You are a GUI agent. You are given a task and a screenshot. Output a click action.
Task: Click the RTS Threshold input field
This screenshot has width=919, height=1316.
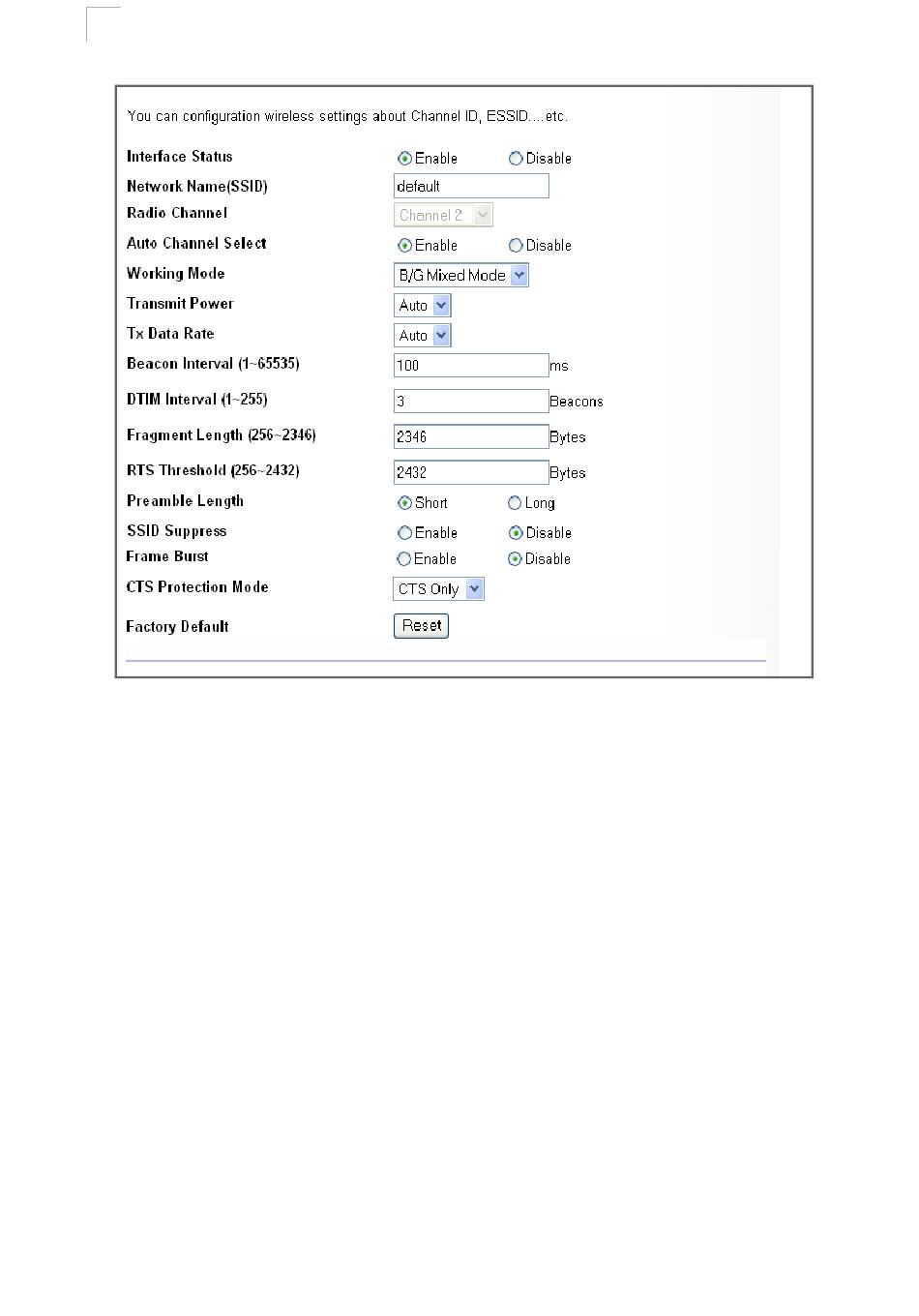[x=471, y=472]
